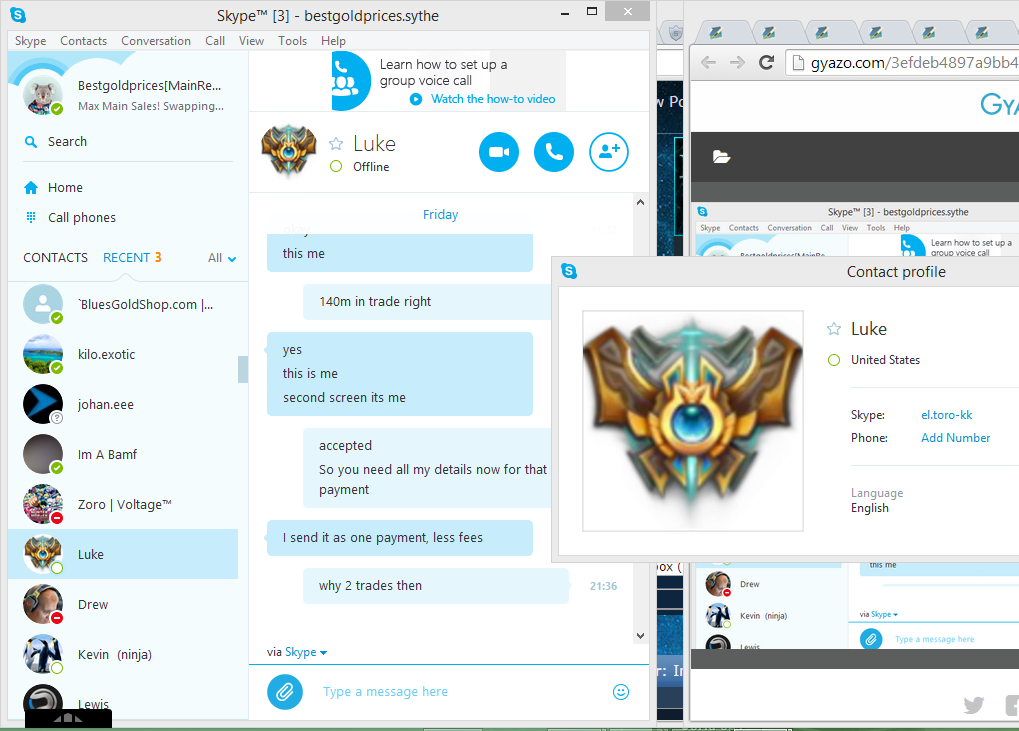Image resolution: width=1019 pixels, height=731 pixels.
Task: Select Kevin (ninja) contact in Skype list
Action: [123, 654]
